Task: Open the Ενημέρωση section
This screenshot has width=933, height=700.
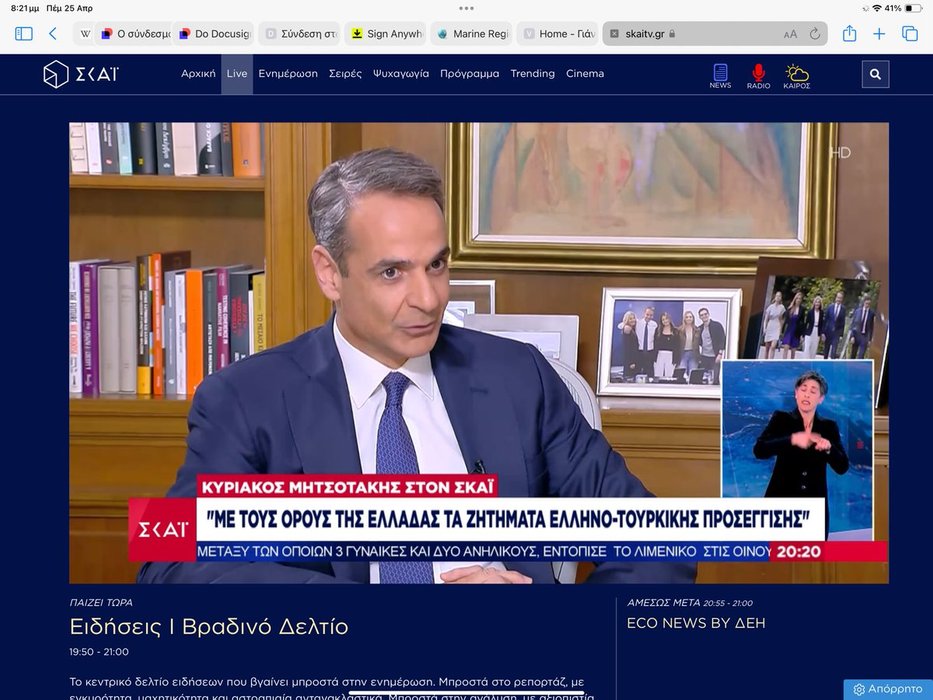Action: coord(288,74)
